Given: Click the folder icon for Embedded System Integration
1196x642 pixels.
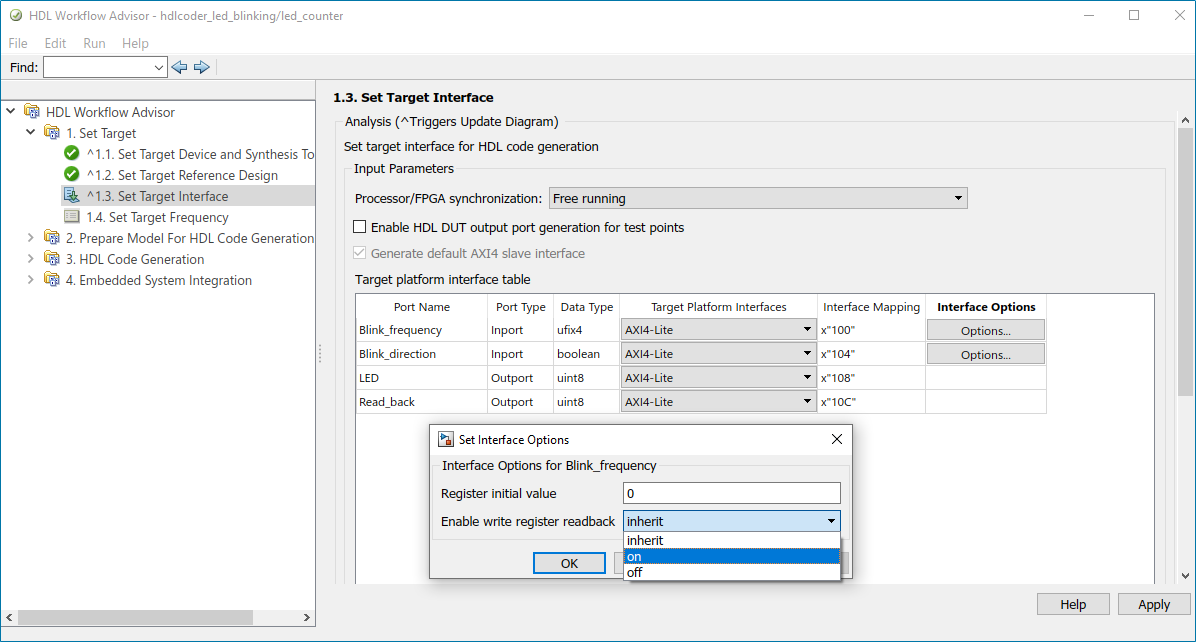Looking at the screenshot, I should (52, 280).
